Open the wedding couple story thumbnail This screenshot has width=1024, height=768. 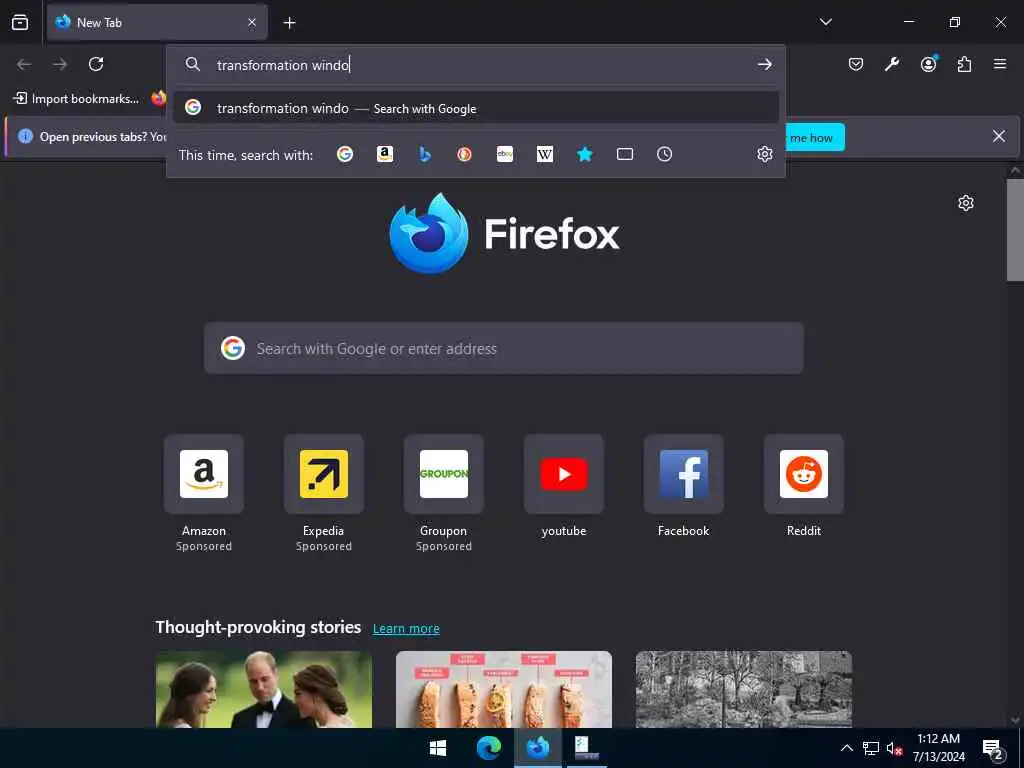pyautogui.click(x=264, y=689)
